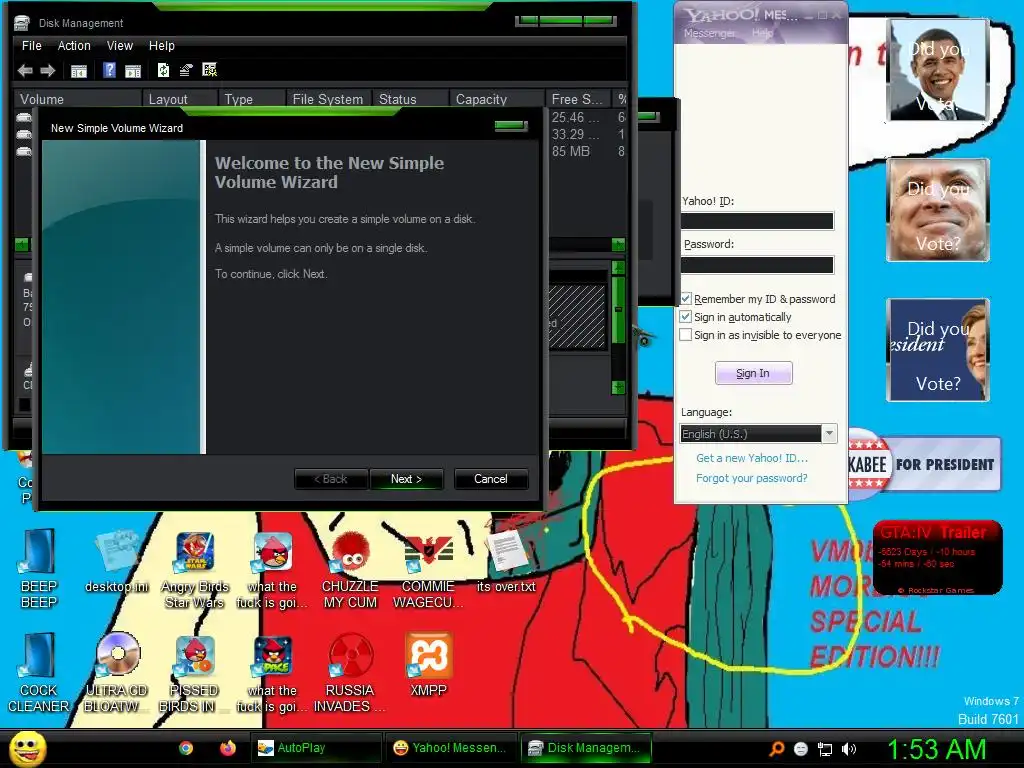Toggle Remember my ID & password checkbox
This screenshot has width=1024, height=768.
click(x=686, y=298)
